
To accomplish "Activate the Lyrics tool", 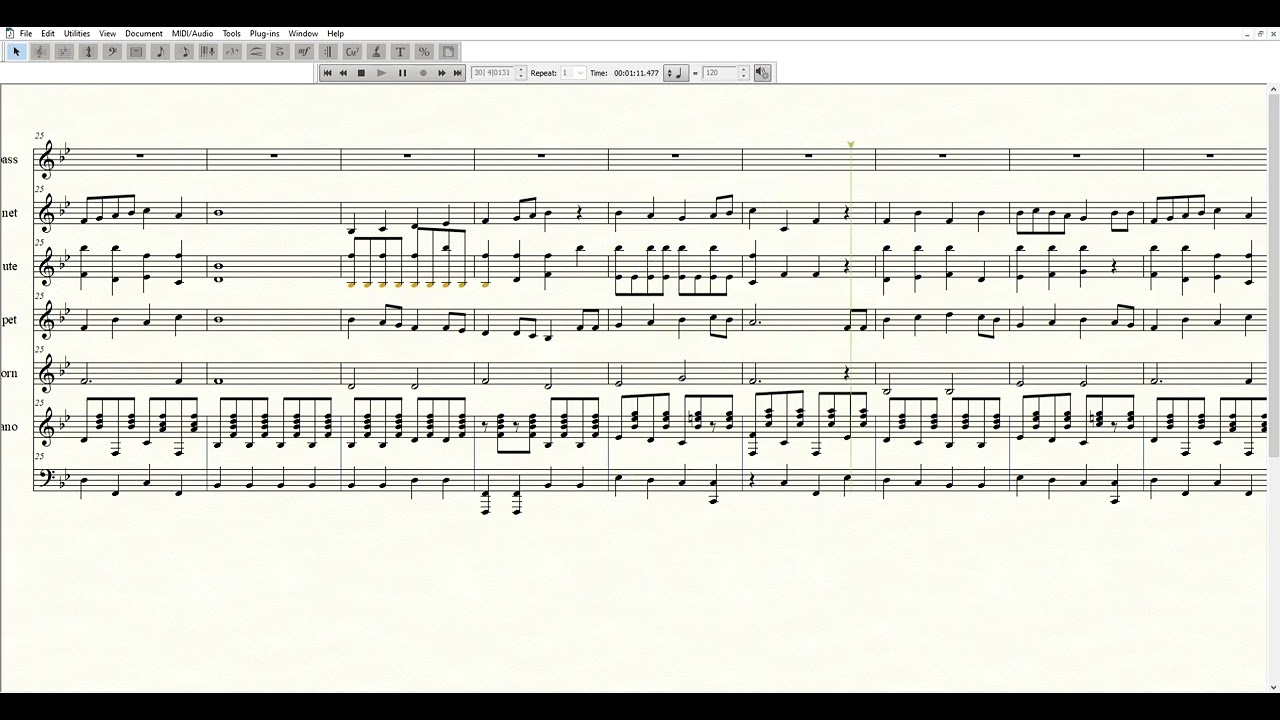I will click(x=376, y=52).
